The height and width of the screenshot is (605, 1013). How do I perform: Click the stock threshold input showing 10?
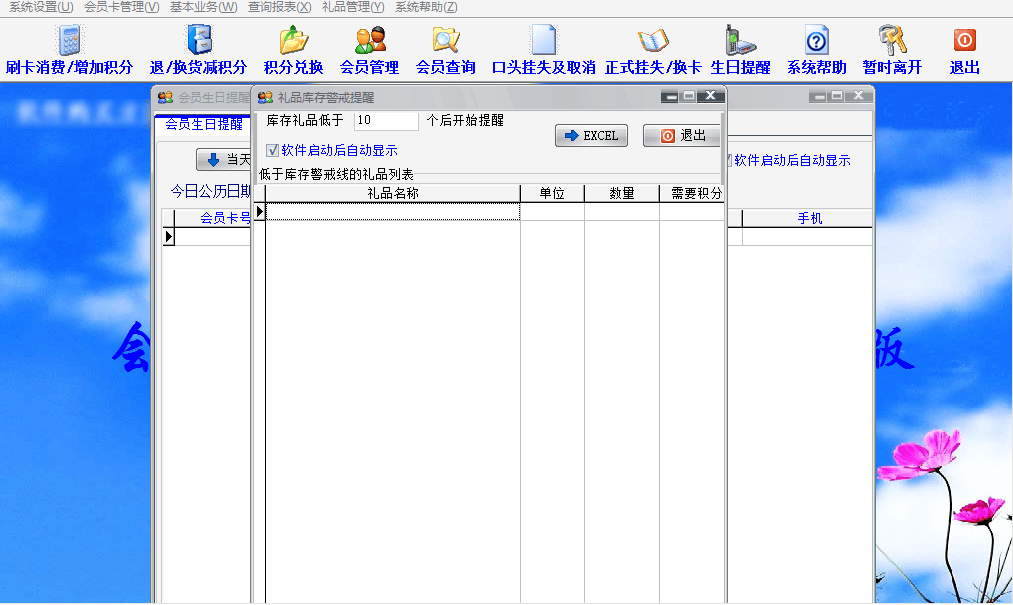(x=385, y=121)
